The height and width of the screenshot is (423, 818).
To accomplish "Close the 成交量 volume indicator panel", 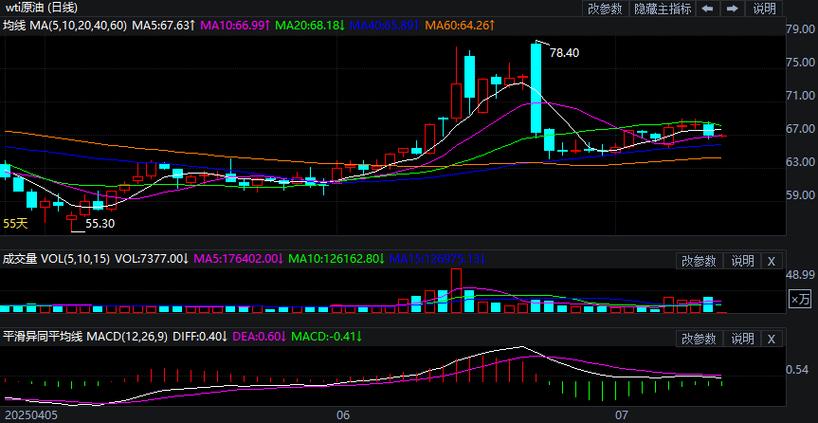I will [x=771, y=261].
